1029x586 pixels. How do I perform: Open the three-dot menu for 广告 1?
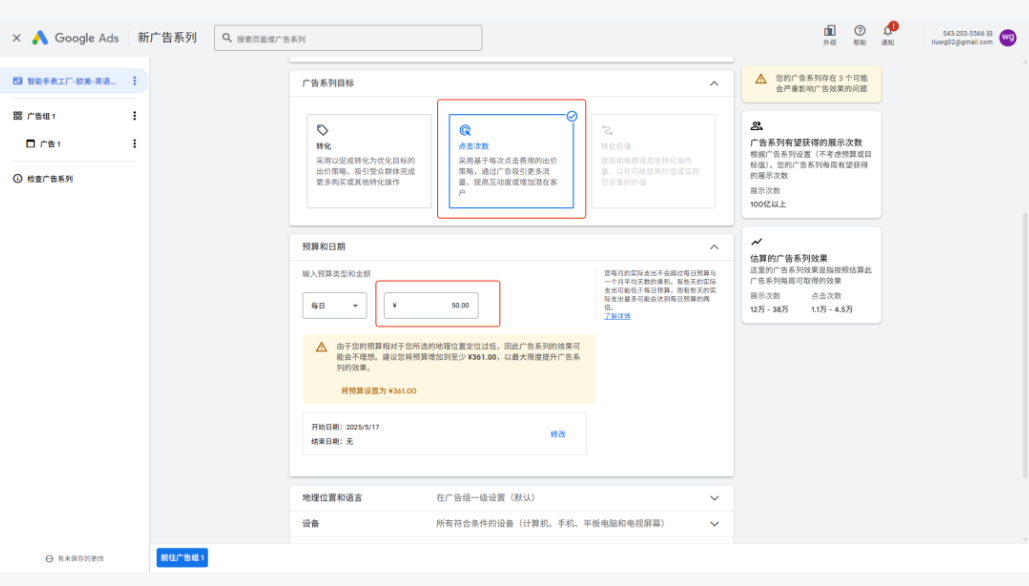pos(135,143)
